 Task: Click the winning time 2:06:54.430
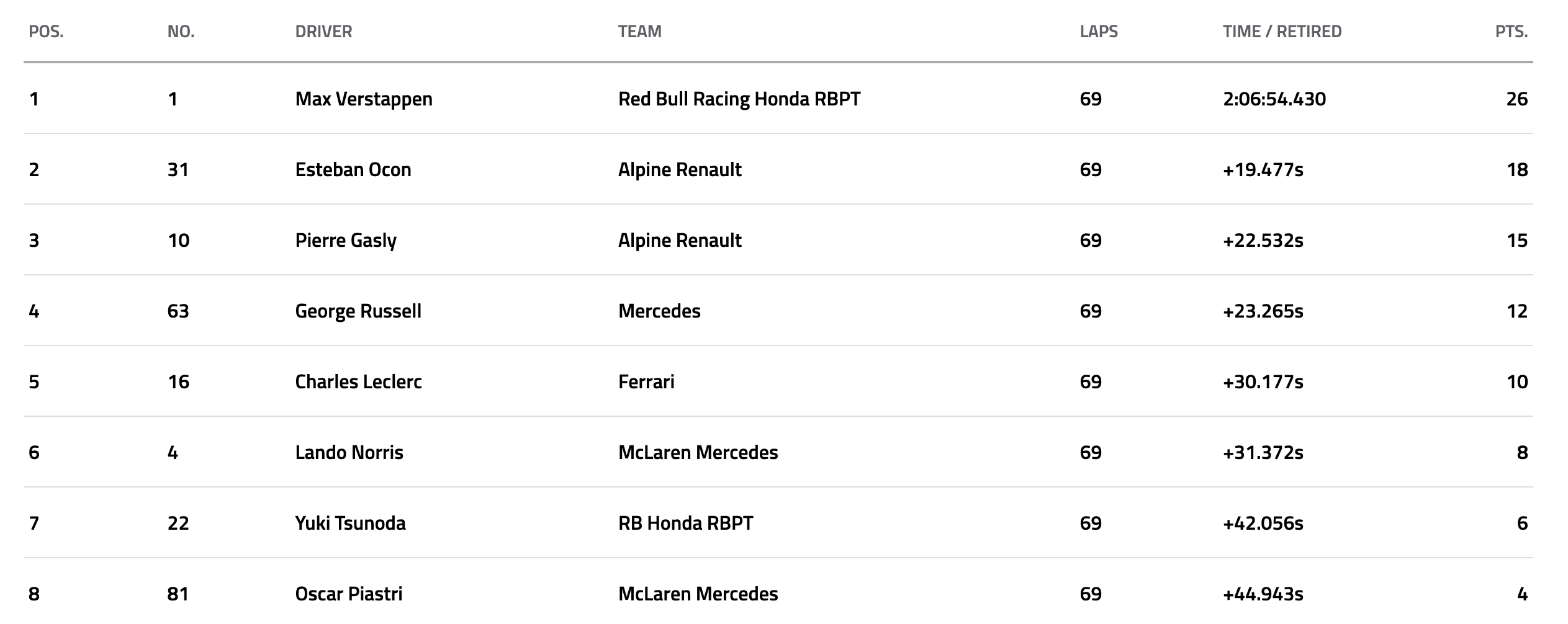[x=1274, y=99]
